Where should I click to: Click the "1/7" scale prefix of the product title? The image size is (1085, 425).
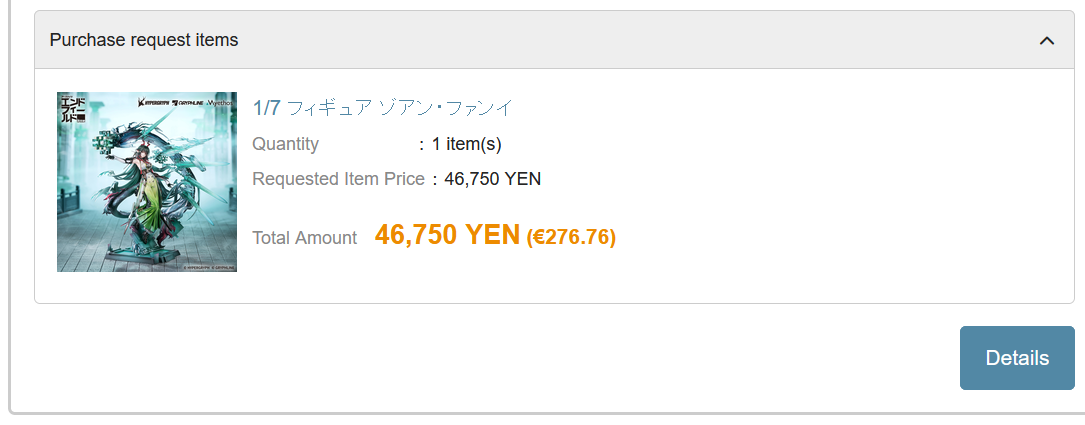[267, 108]
